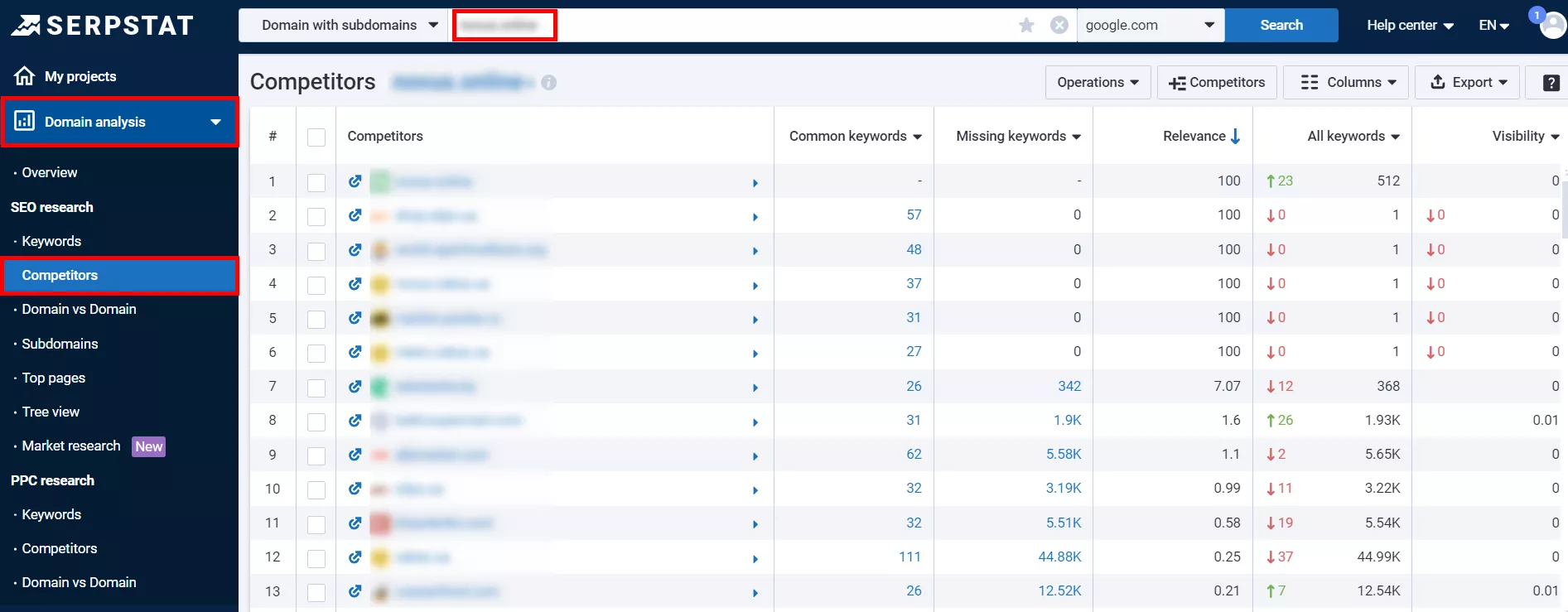Select the checkbox in row 12
This screenshot has width=1568, height=612.
tap(316, 558)
